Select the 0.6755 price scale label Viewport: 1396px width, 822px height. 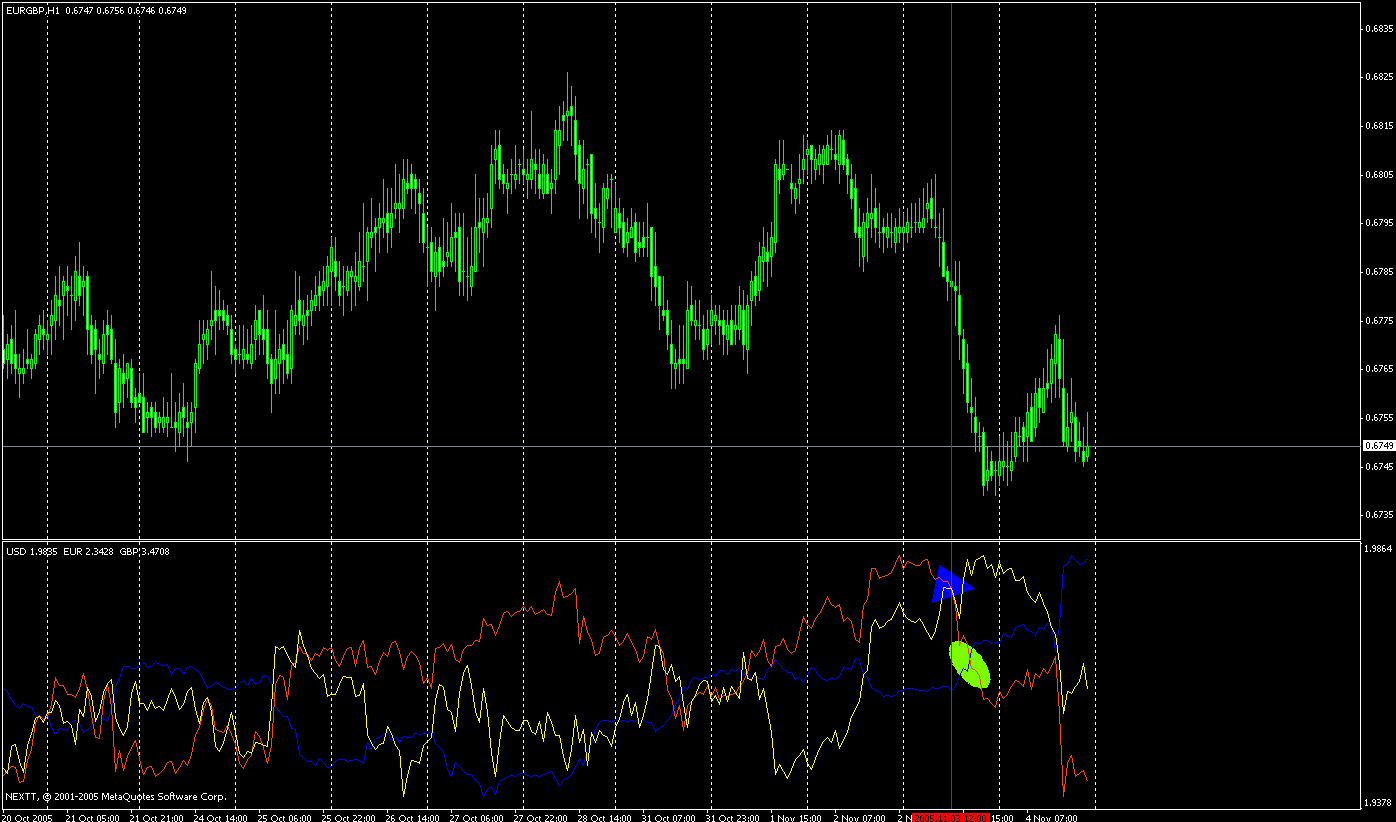point(1379,417)
